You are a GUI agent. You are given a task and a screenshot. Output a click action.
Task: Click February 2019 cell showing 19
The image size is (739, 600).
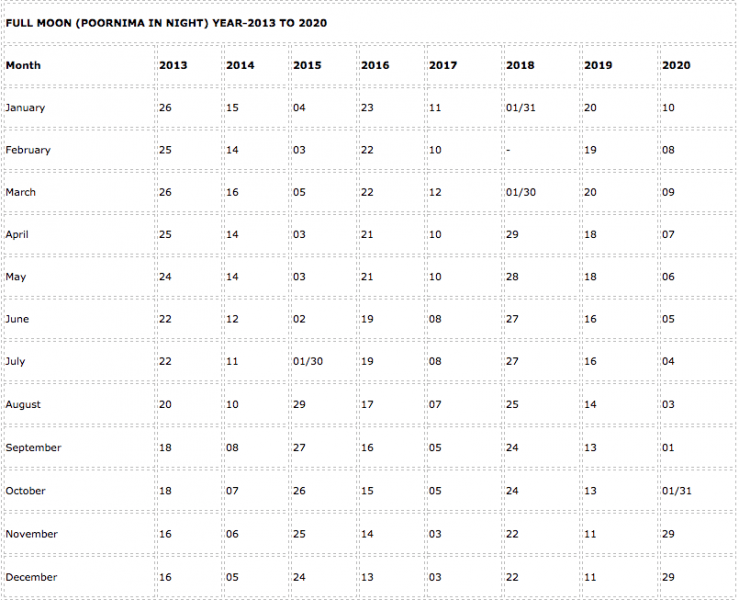pos(590,150)
